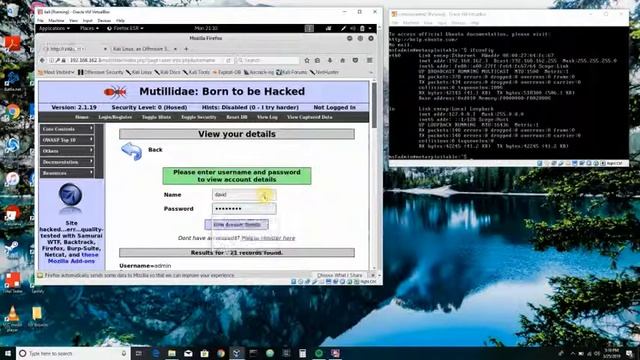The width and height of the screenshot is (640, 360).
Task: Open the show bookmarks clipboard icon
Action: coord(318,60)
